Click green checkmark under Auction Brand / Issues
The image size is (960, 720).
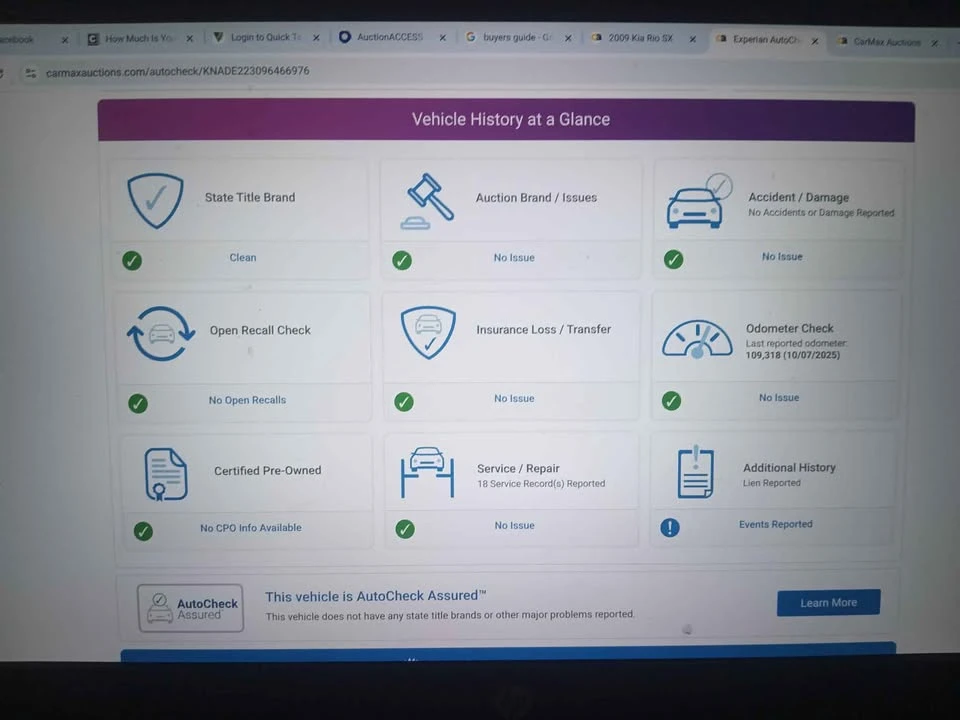click(x=402, y=260)
